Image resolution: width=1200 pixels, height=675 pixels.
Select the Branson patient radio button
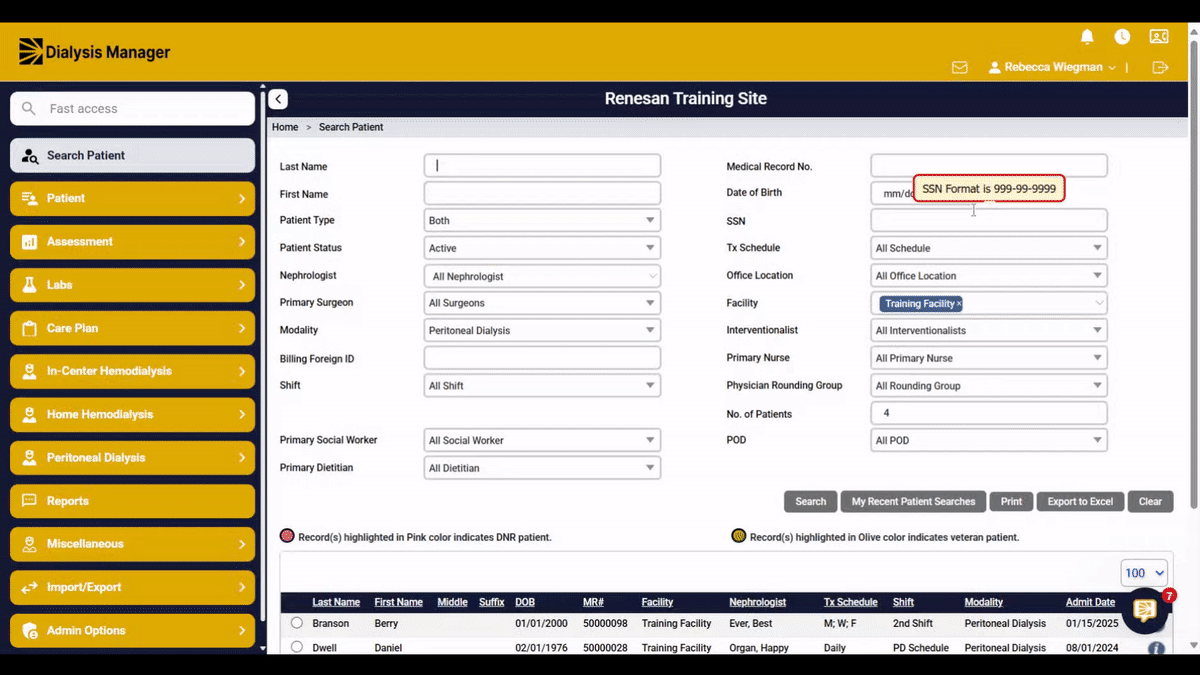click(x=296, y=623)
